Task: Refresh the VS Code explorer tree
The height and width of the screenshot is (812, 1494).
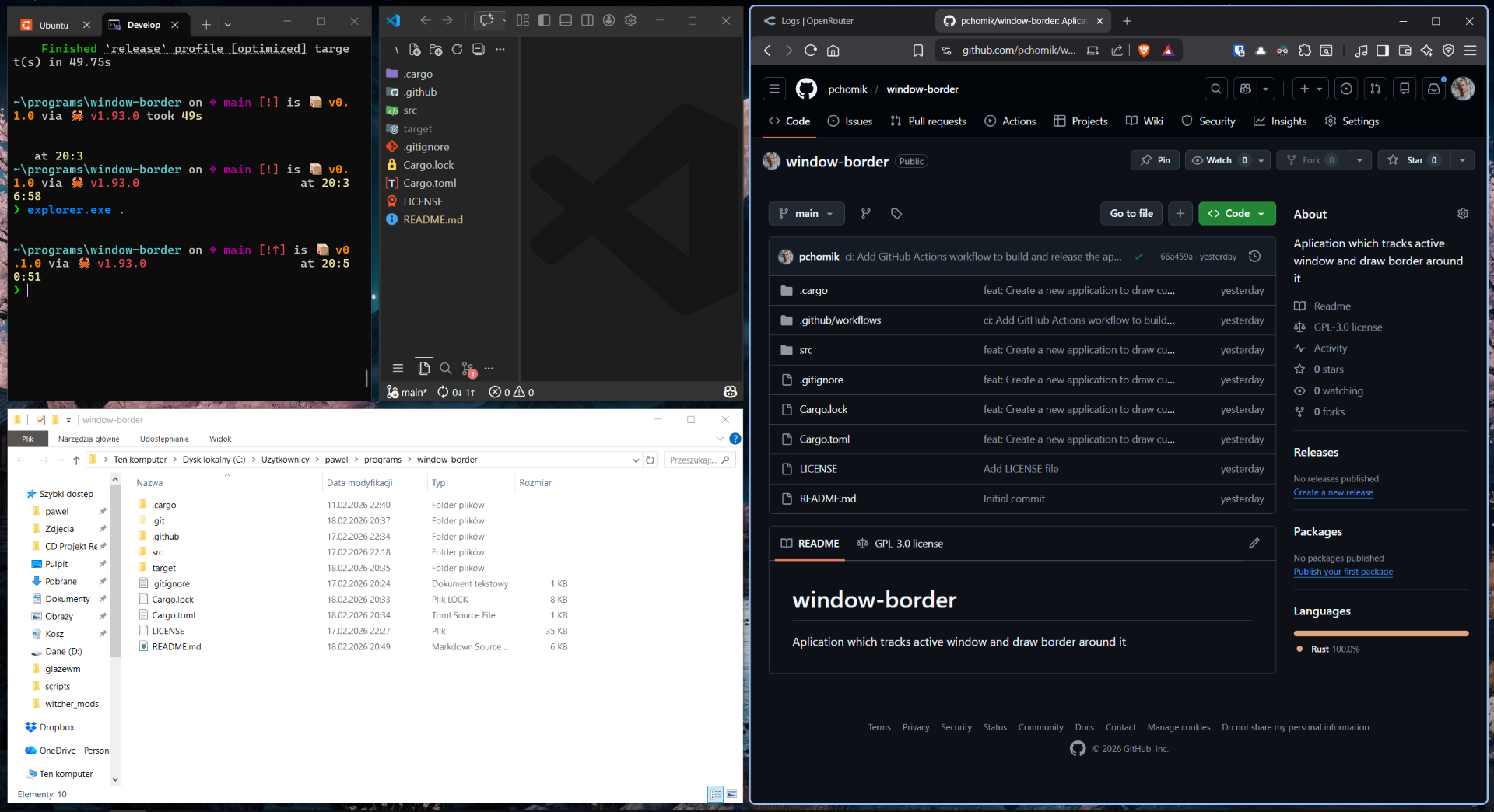Action: click(457, 50)
